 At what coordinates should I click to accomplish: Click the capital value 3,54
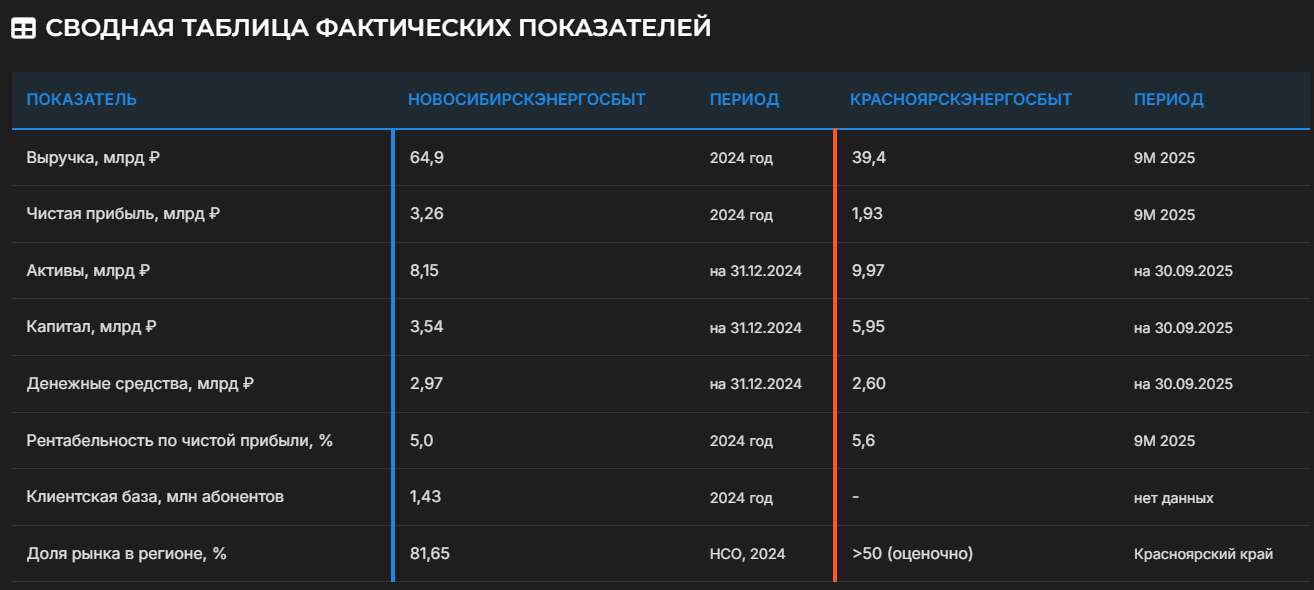(427, 327)
